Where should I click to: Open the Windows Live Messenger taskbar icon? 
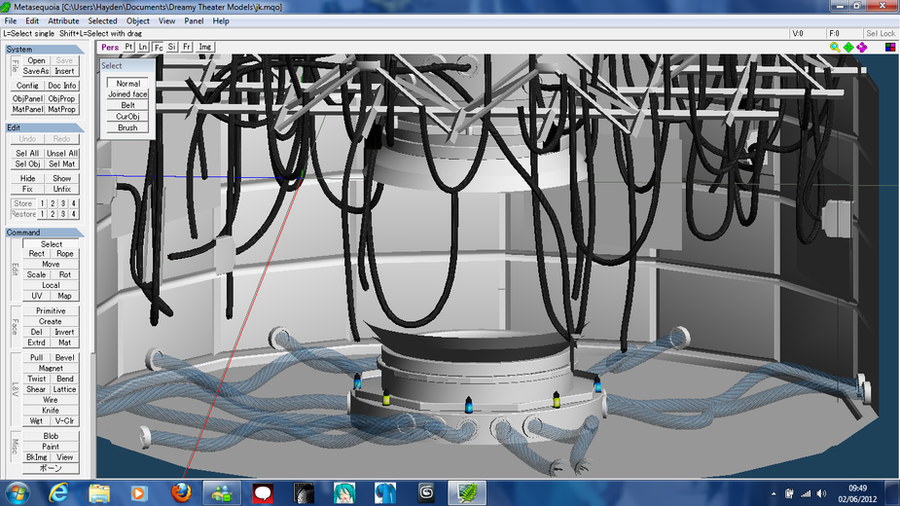pos(222,493)
